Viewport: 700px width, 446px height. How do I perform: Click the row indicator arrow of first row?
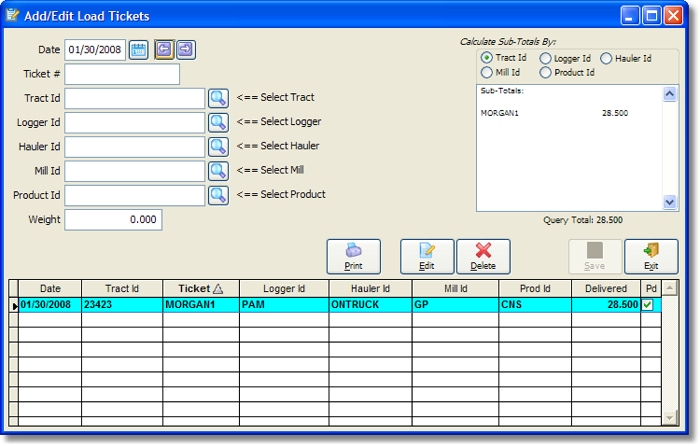14,306
